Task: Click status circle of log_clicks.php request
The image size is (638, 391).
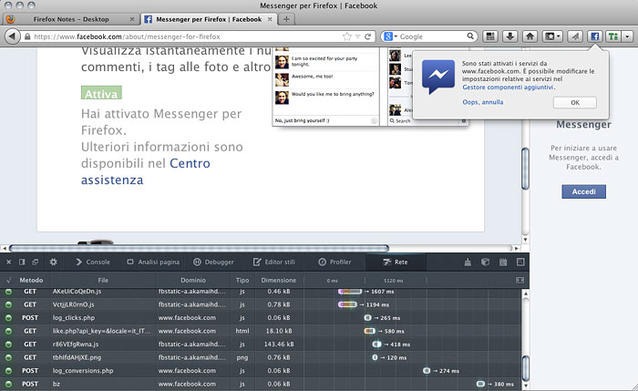Action: (8, 318)
